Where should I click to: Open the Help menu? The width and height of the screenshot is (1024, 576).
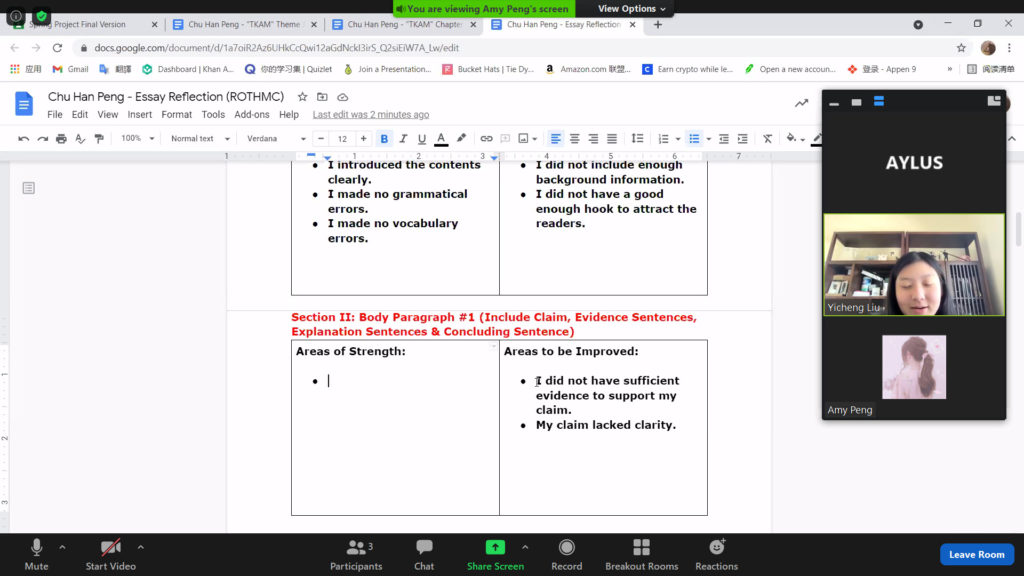point(289,114)
